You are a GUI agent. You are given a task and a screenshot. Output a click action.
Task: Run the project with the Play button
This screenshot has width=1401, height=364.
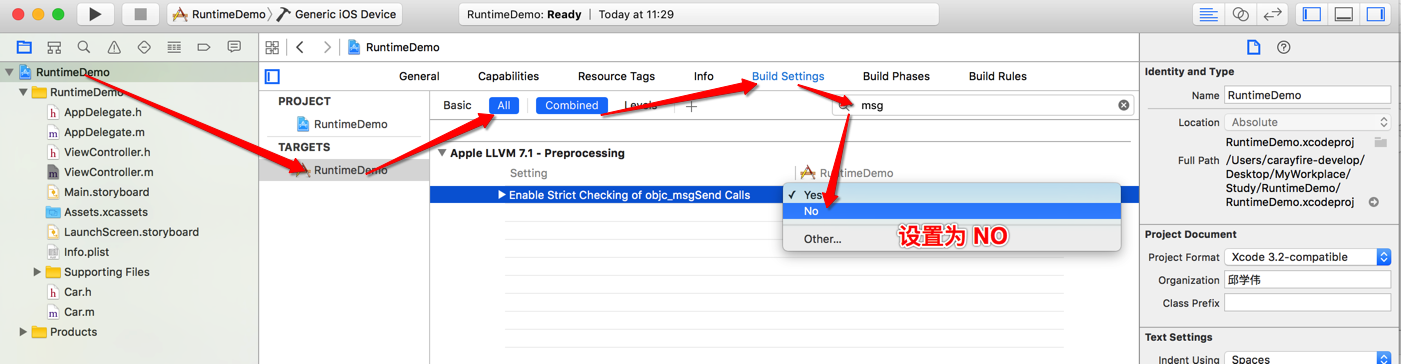pos(95,14)
